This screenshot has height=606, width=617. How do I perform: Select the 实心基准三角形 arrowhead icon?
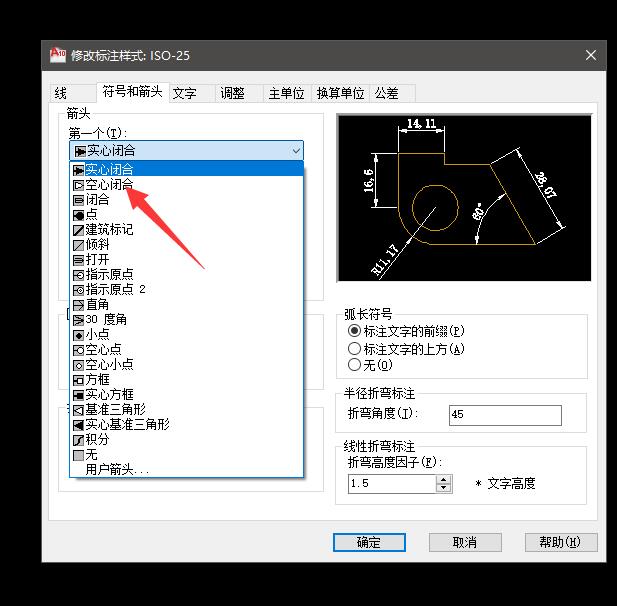(x=79, y=425)
